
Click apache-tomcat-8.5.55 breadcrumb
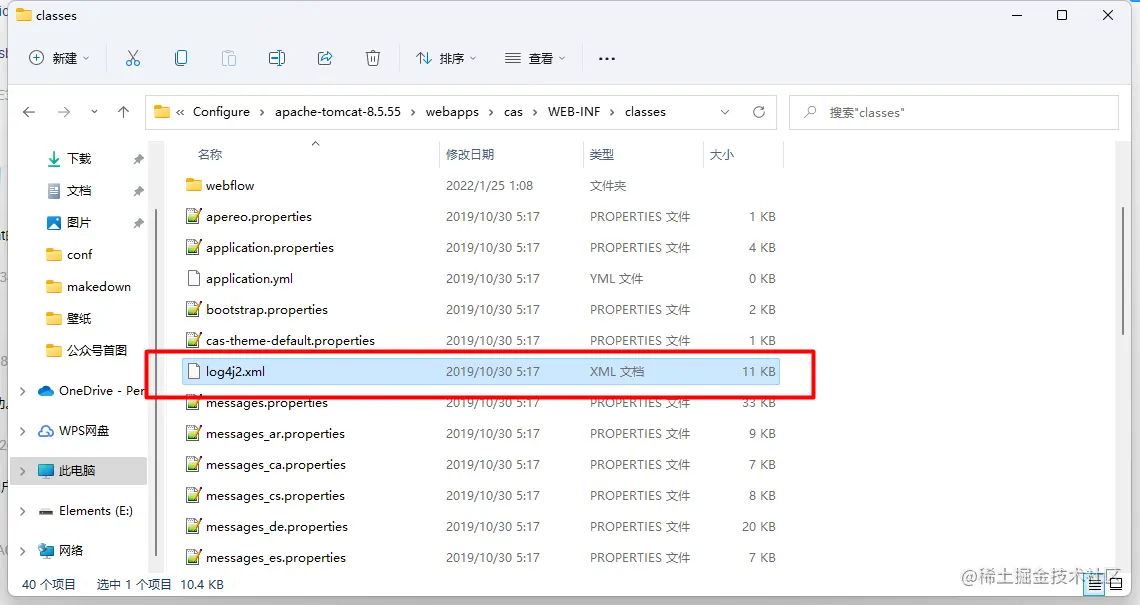click(x=338, y=112)
